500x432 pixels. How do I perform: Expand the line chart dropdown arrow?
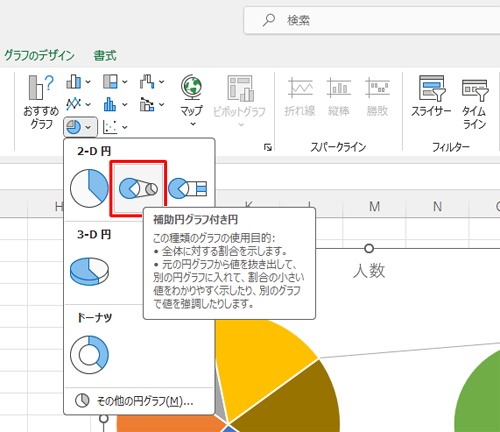coord(88,104)
